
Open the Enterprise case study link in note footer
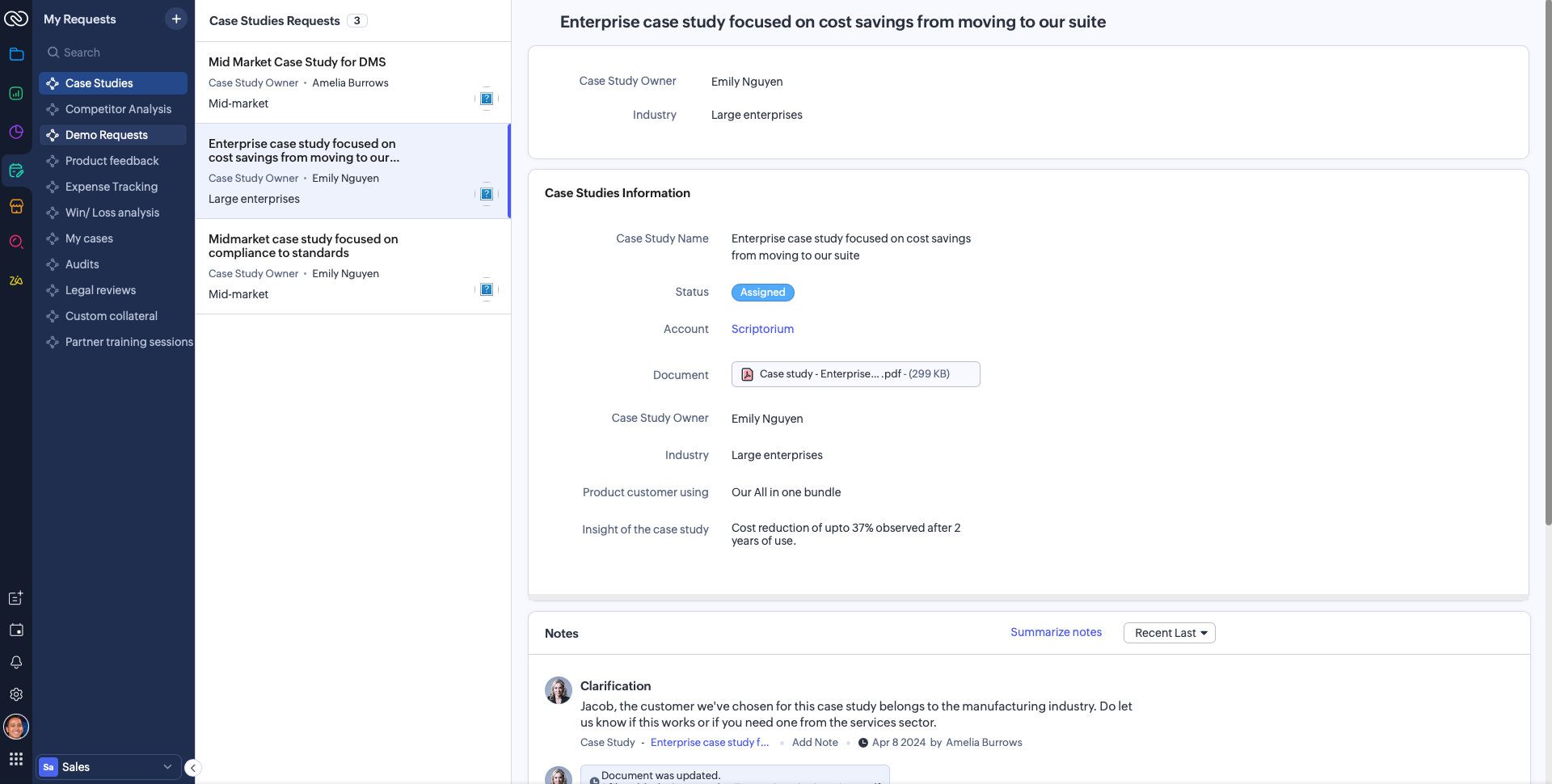coord(710,743)
